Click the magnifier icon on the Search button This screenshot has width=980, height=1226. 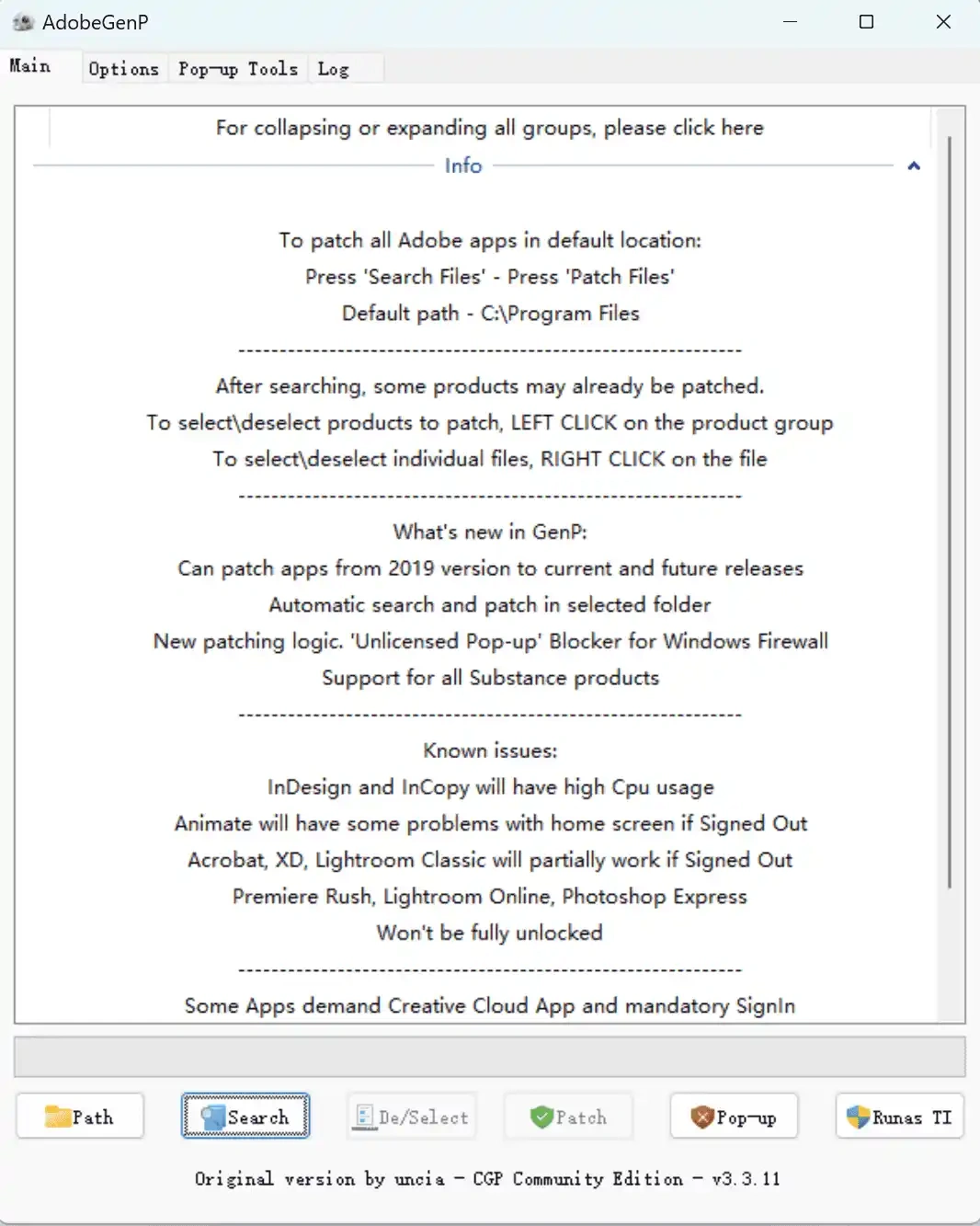point(214,1116)
